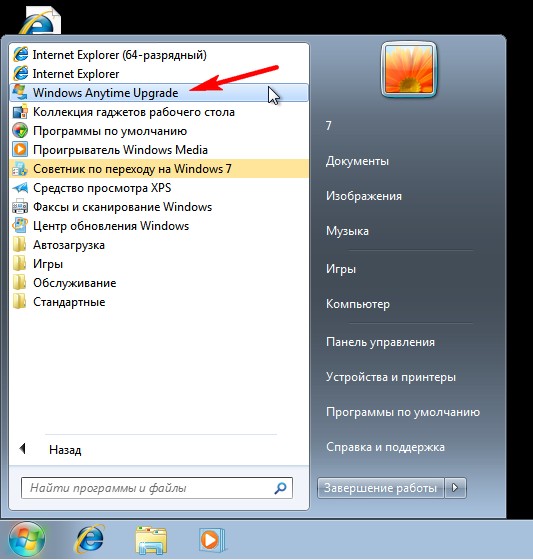Open Internet Explorer (64-разрядный) entry
Screen dimensions: 533x560
pos(159,55)
